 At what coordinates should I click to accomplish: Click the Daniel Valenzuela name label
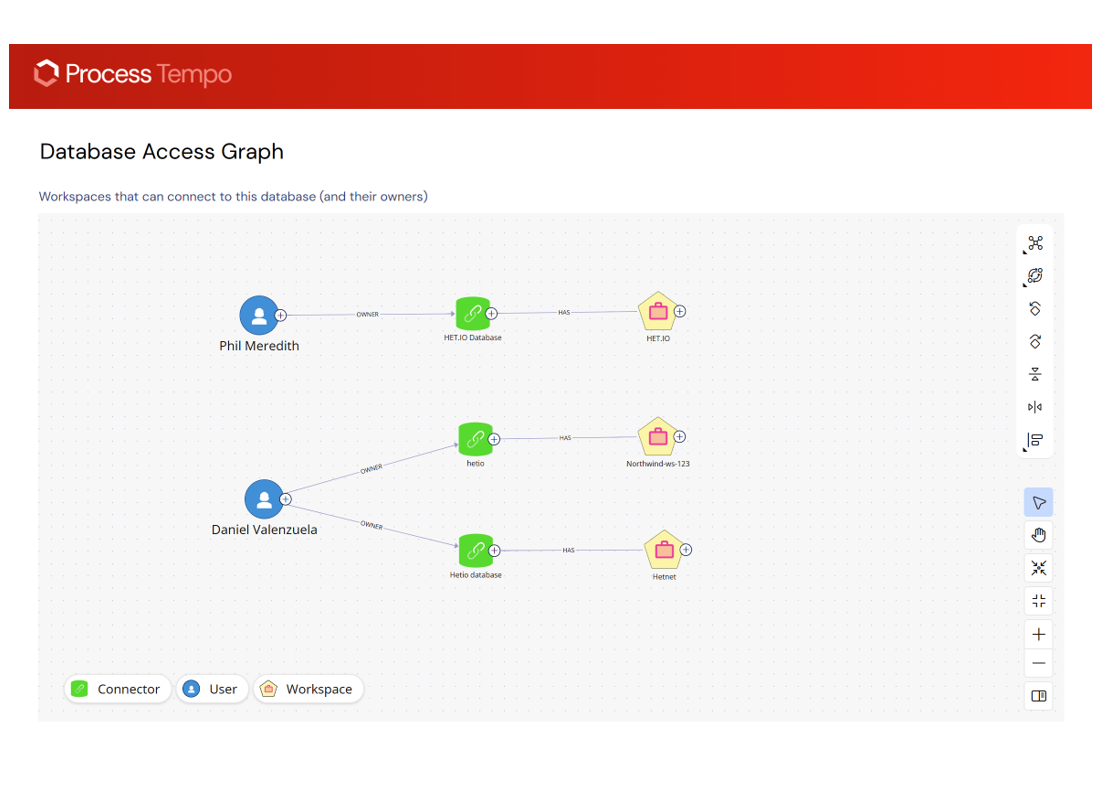264,530
